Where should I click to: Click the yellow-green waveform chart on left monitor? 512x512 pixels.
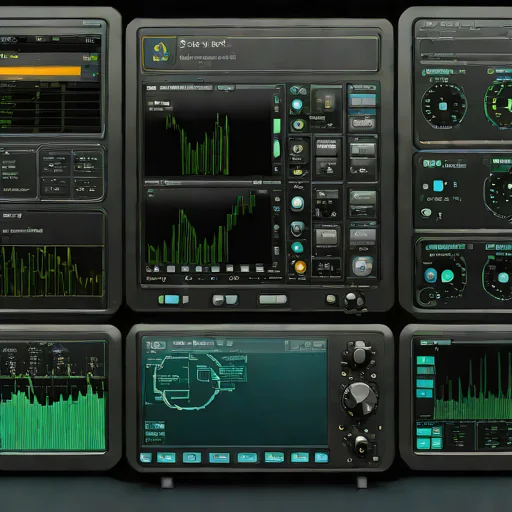[52, 271]
